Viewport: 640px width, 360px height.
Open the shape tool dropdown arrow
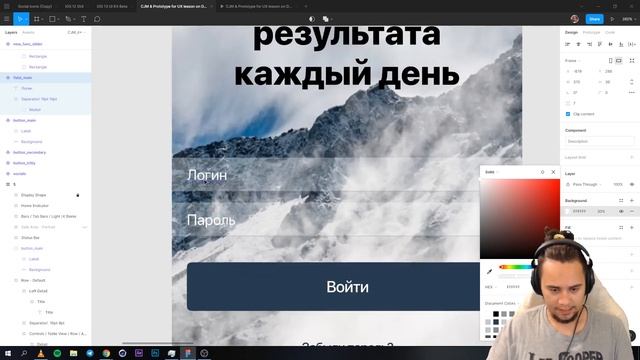[58, 19]
